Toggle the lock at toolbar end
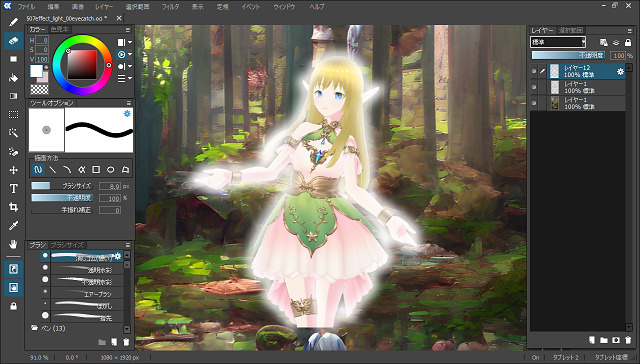This screenshot has height=364, width=640. pyautogui.click(x=13, y=306)
